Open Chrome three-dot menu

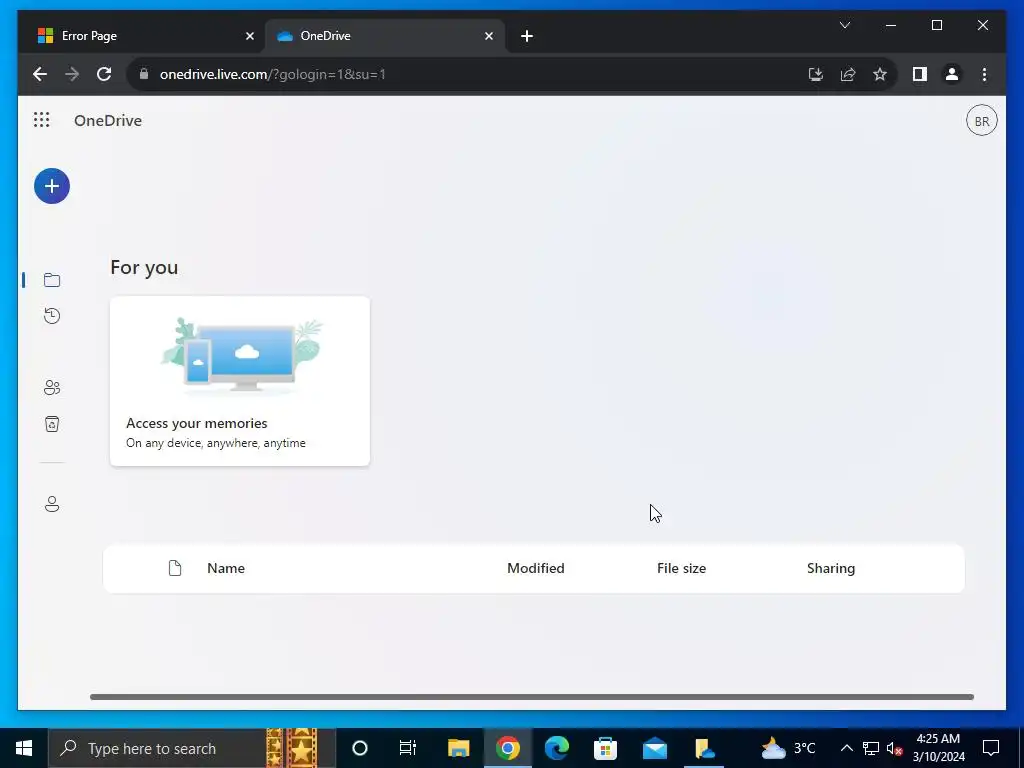tap(984, 74)
